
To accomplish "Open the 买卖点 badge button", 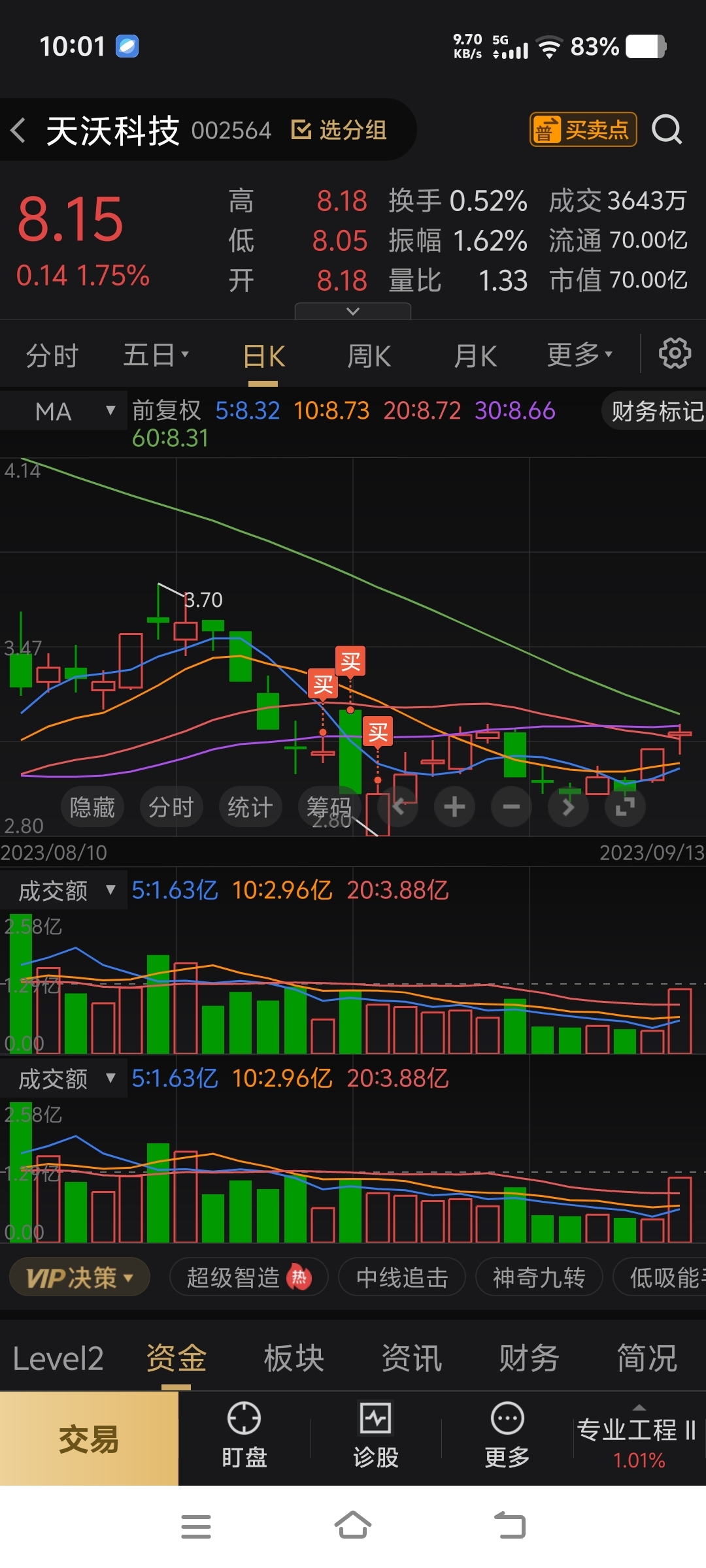I will click(x=582, y=129).
